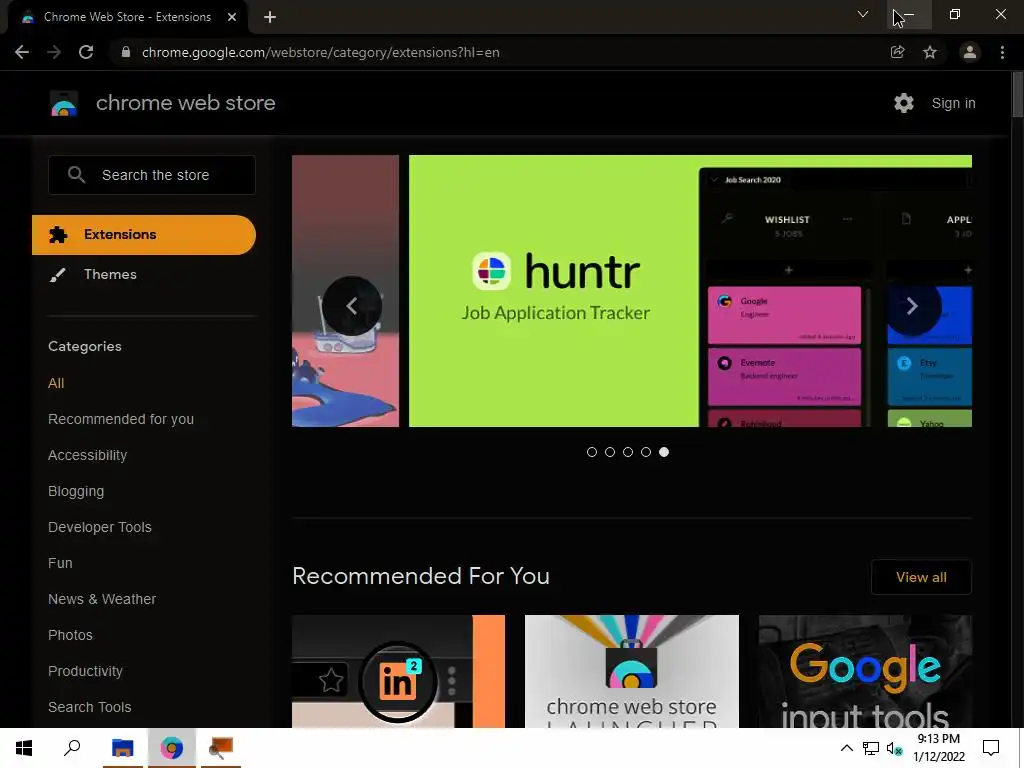The image size is (1024, 768).
Task: Click the muted volume tray icon
Action: (894, 748)
